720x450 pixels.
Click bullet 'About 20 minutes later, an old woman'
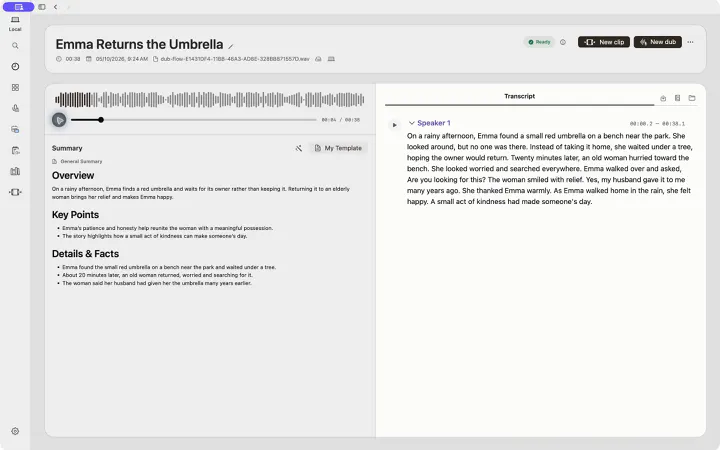pos(157,275)
